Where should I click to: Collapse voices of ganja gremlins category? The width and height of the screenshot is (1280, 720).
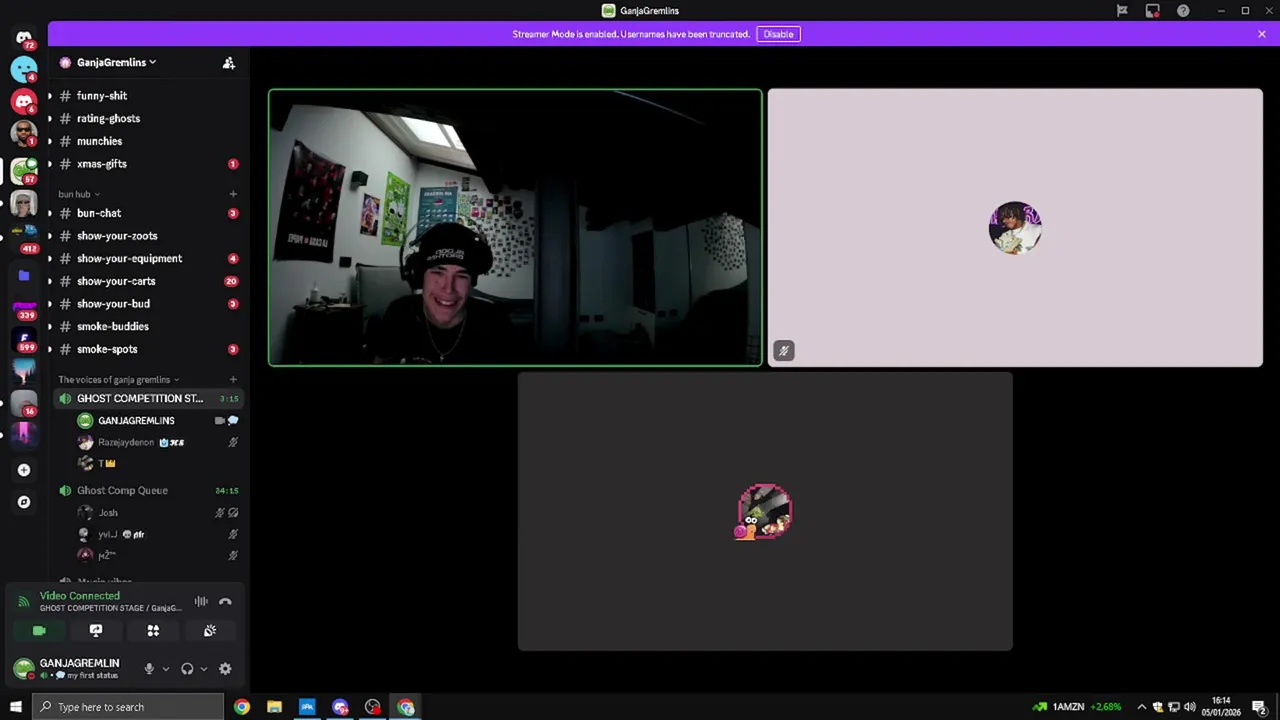coord(118,379)
